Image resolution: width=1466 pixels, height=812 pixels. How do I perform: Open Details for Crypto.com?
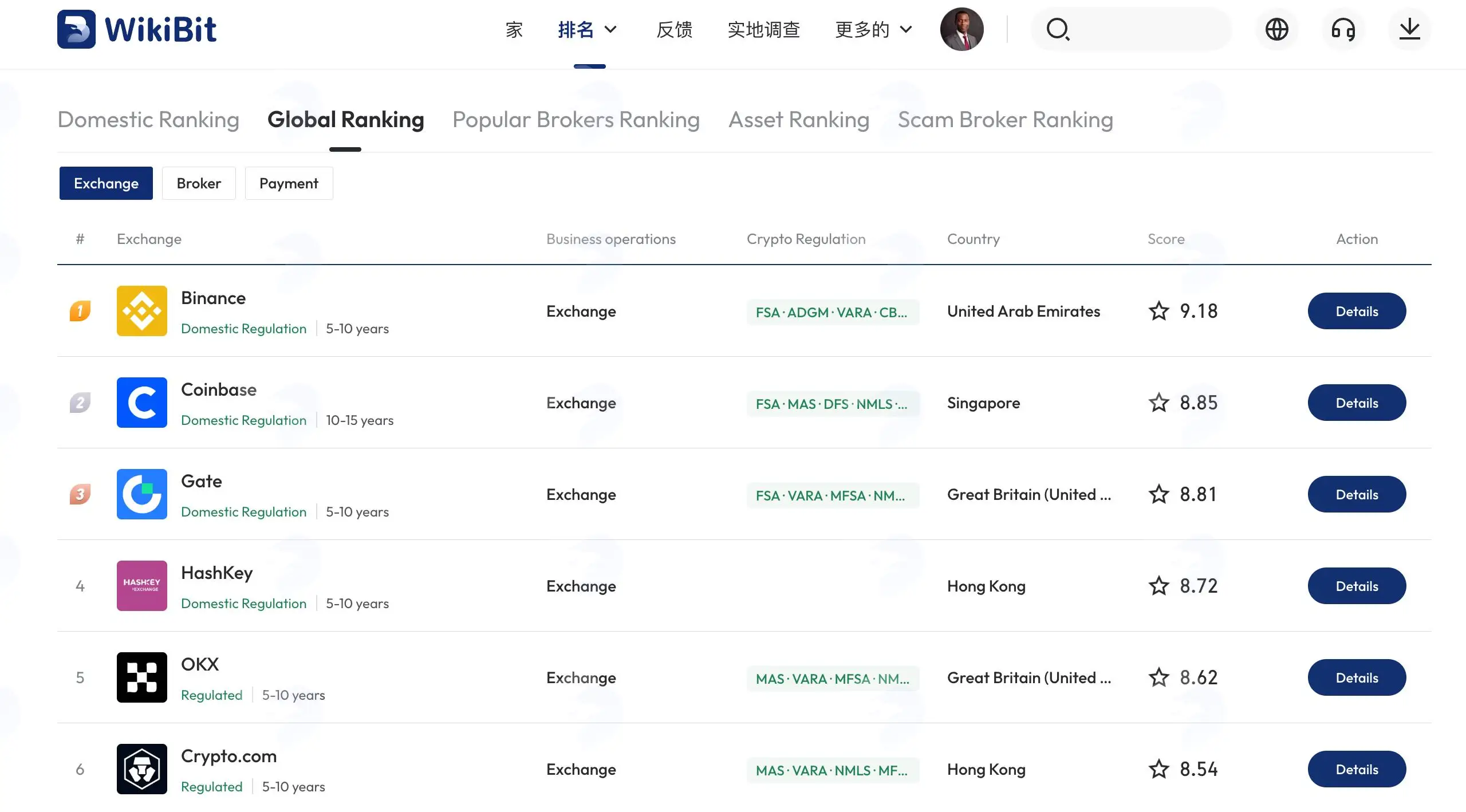tap(1357, 769)
